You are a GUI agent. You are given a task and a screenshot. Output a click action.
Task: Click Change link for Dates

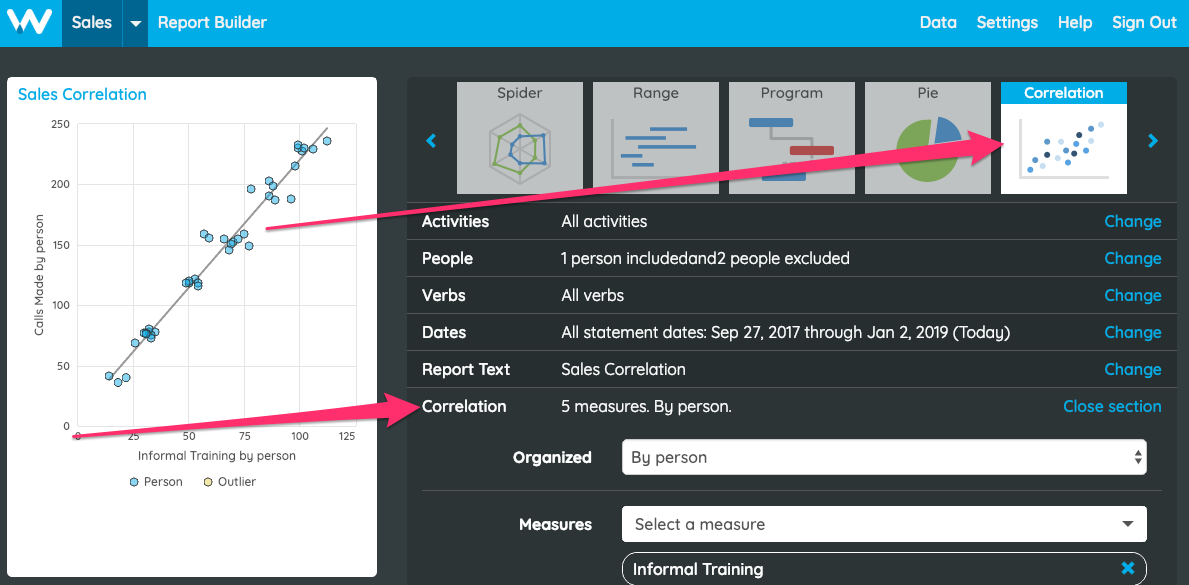[x=1132, y=332]
